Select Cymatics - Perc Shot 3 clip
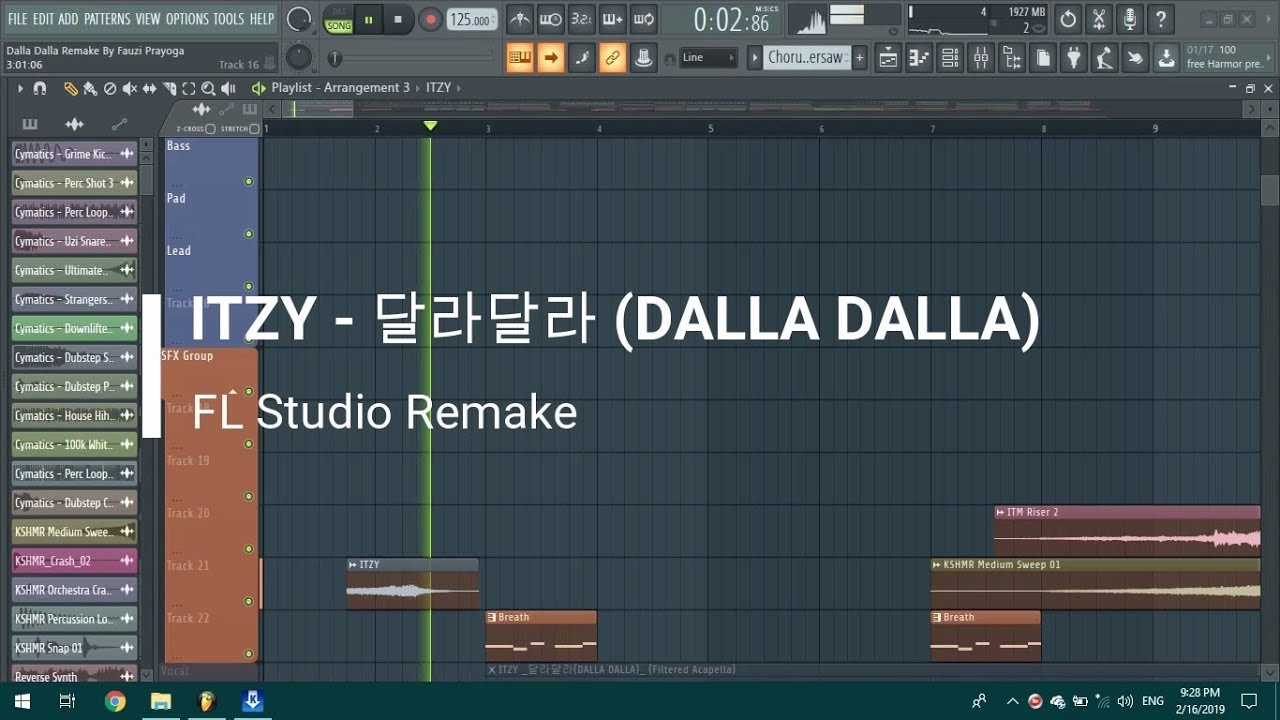This screenshot has height=720, width=1280. click(75, 183)
